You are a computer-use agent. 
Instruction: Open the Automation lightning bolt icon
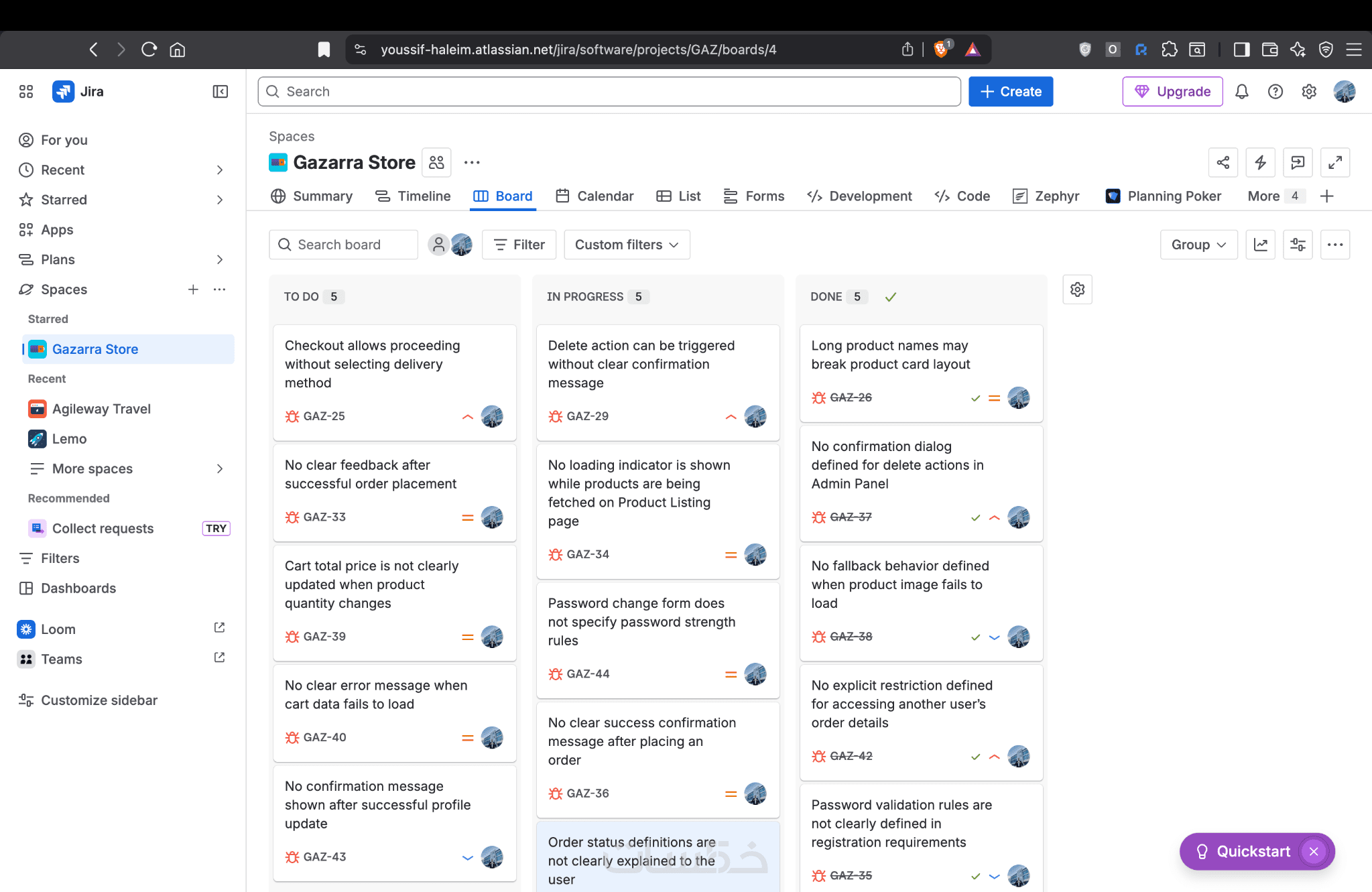[1260, 162]
